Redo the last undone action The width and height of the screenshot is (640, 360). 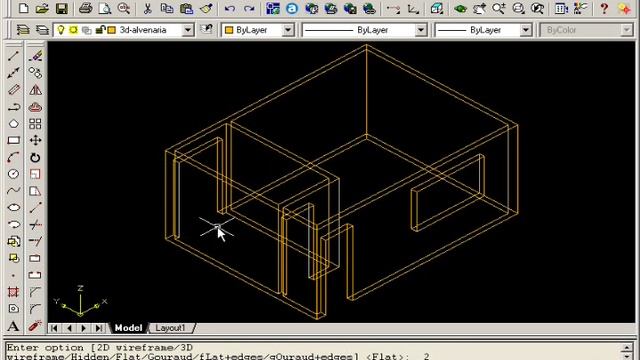click(249, 8)
